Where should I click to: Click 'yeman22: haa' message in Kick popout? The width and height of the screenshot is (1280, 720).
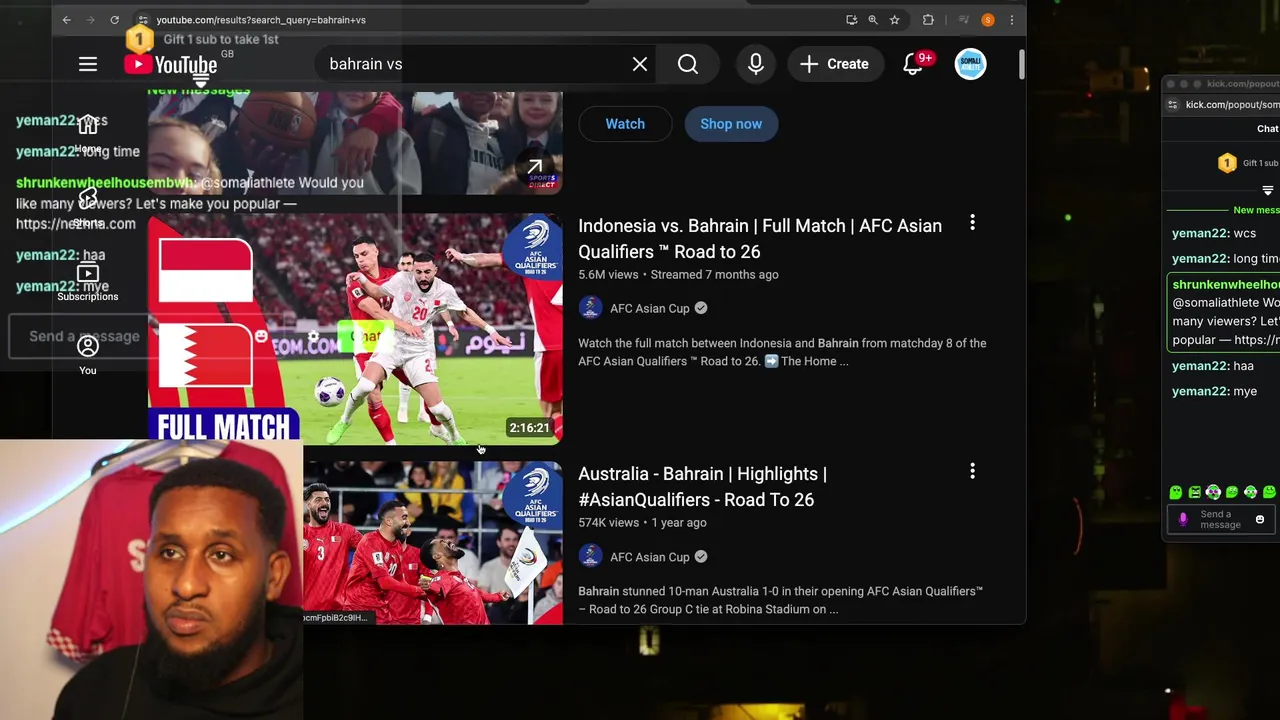point(1213,366)
